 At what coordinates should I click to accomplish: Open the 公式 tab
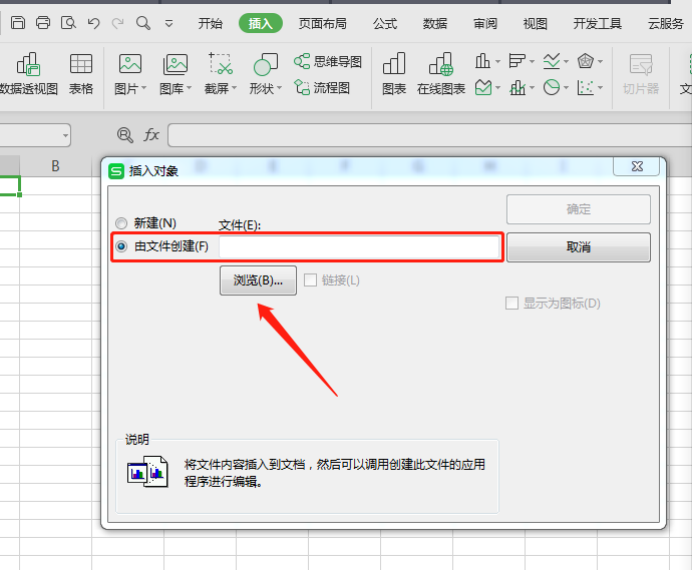385,23
